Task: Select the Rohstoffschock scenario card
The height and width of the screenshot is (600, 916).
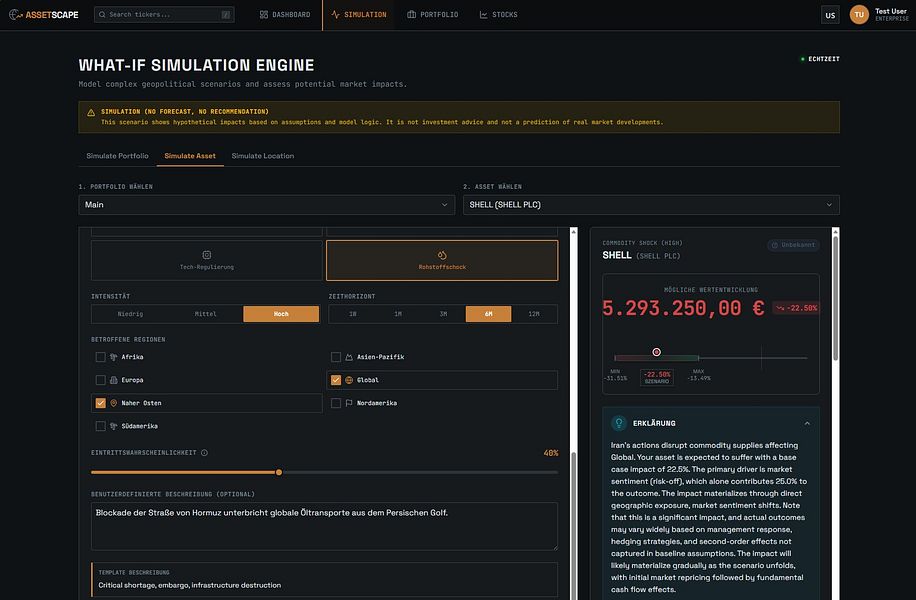Action: pos(442,261)
